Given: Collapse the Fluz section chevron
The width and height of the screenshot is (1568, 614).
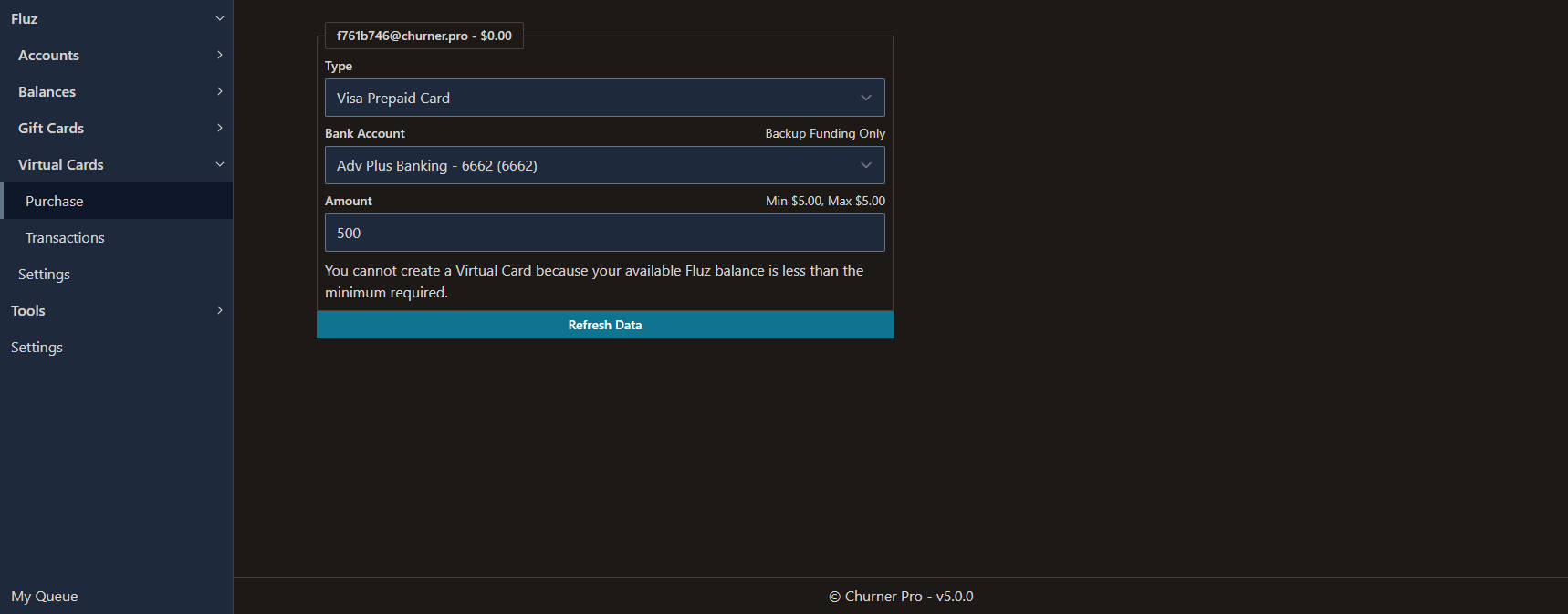Looking at the screenshot, I should 219,18.
